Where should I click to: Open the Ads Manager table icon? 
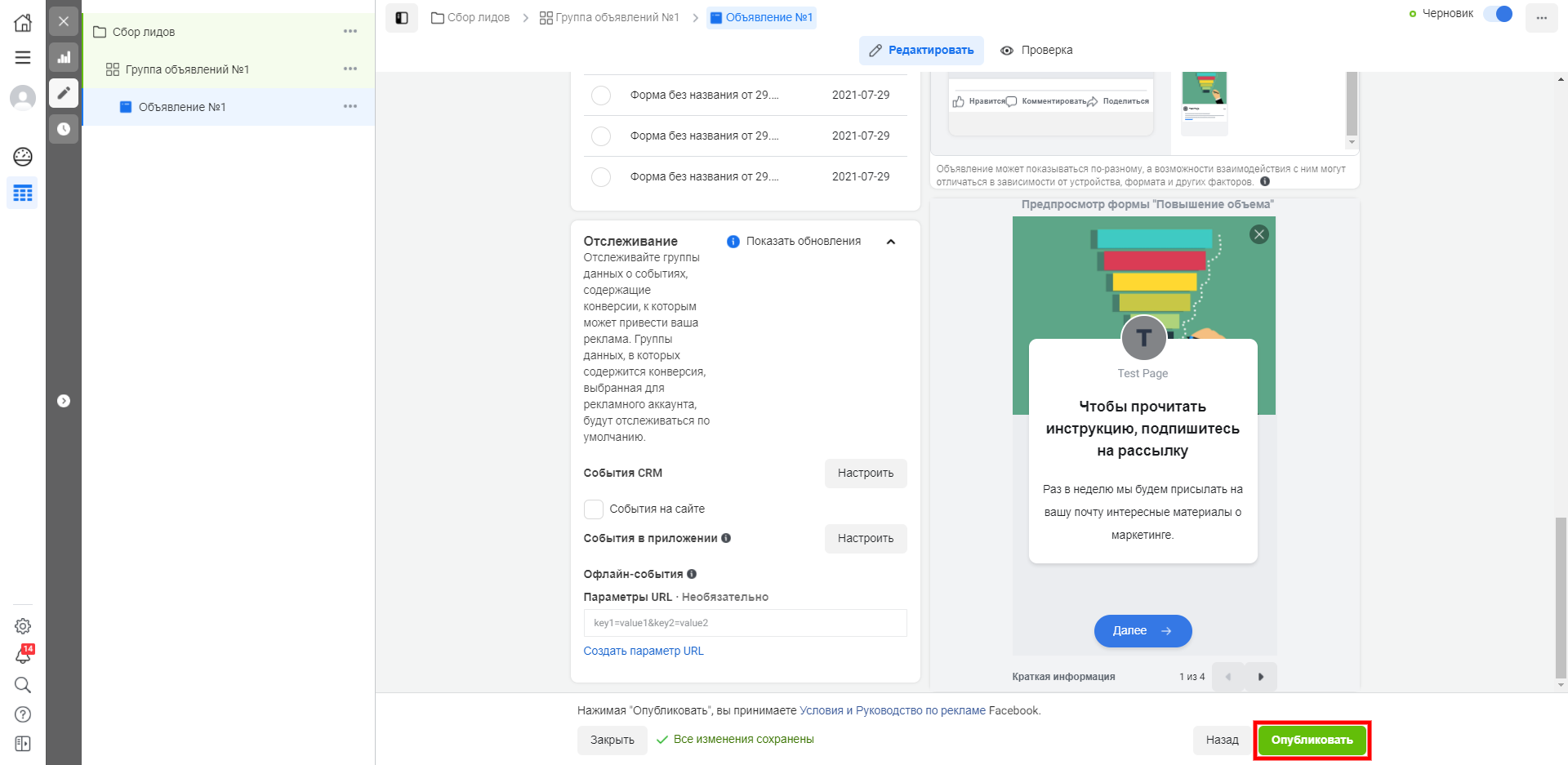(x=23, y=193)
